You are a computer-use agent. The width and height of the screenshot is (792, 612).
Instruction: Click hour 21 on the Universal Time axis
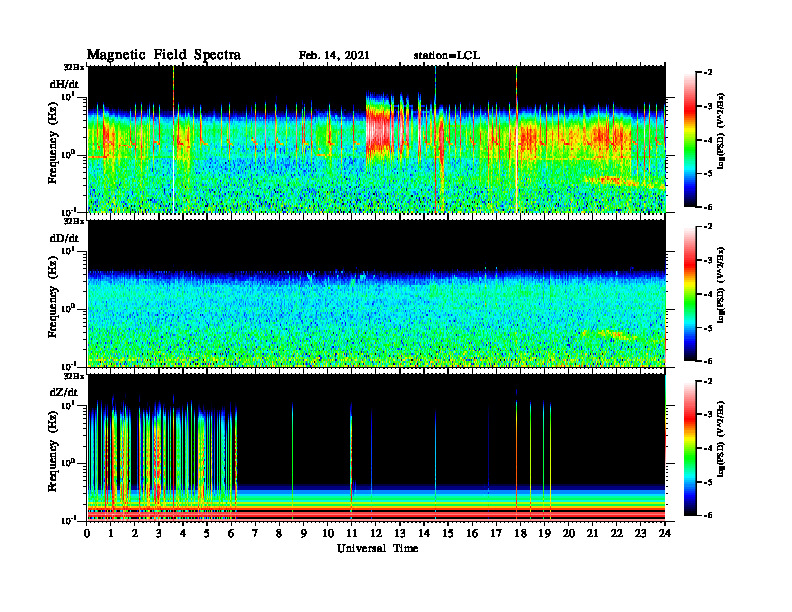pyautogui.click(x=592, y=533)
